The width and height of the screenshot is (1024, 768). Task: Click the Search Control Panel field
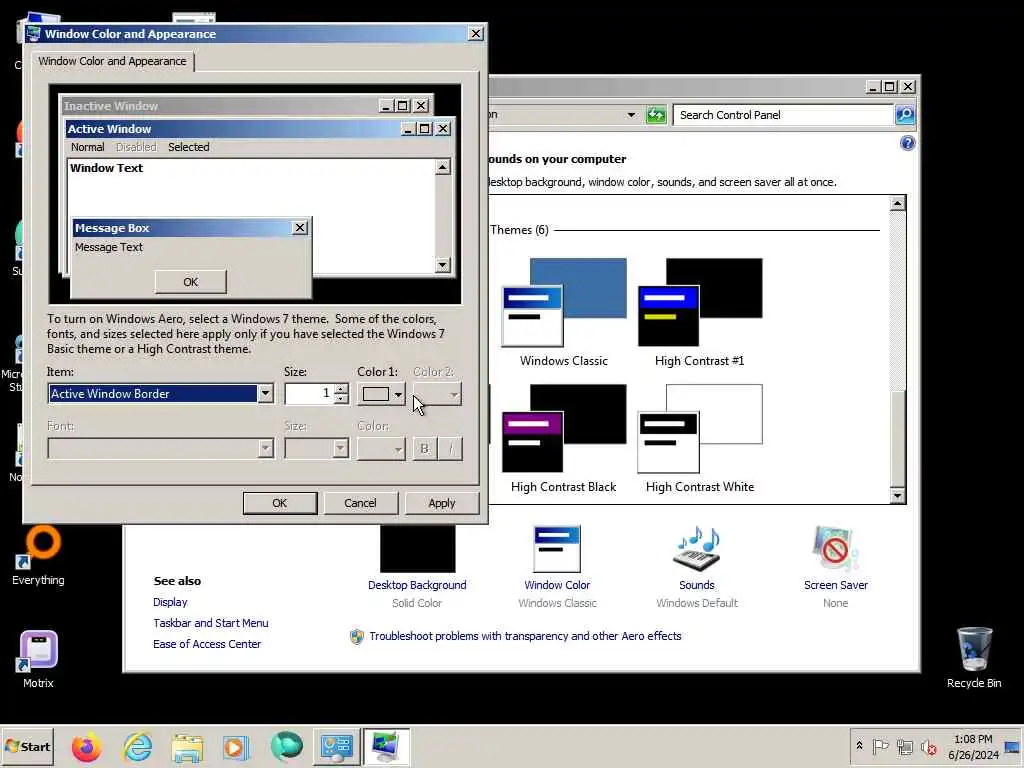point(783,115)
